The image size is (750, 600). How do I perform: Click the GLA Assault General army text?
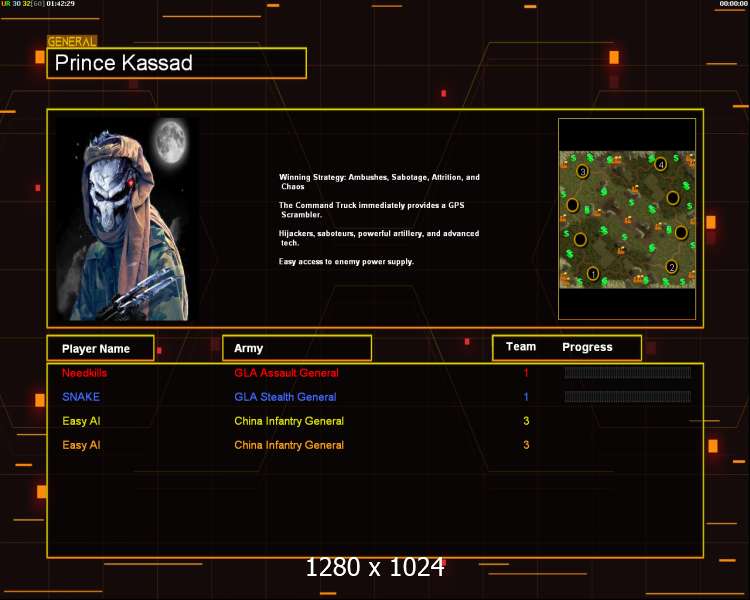click(286, 373)
